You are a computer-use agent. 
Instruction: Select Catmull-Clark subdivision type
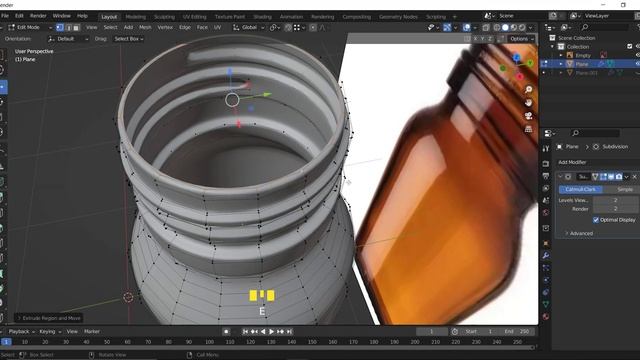pyautogui.click(x=580, y=189)
